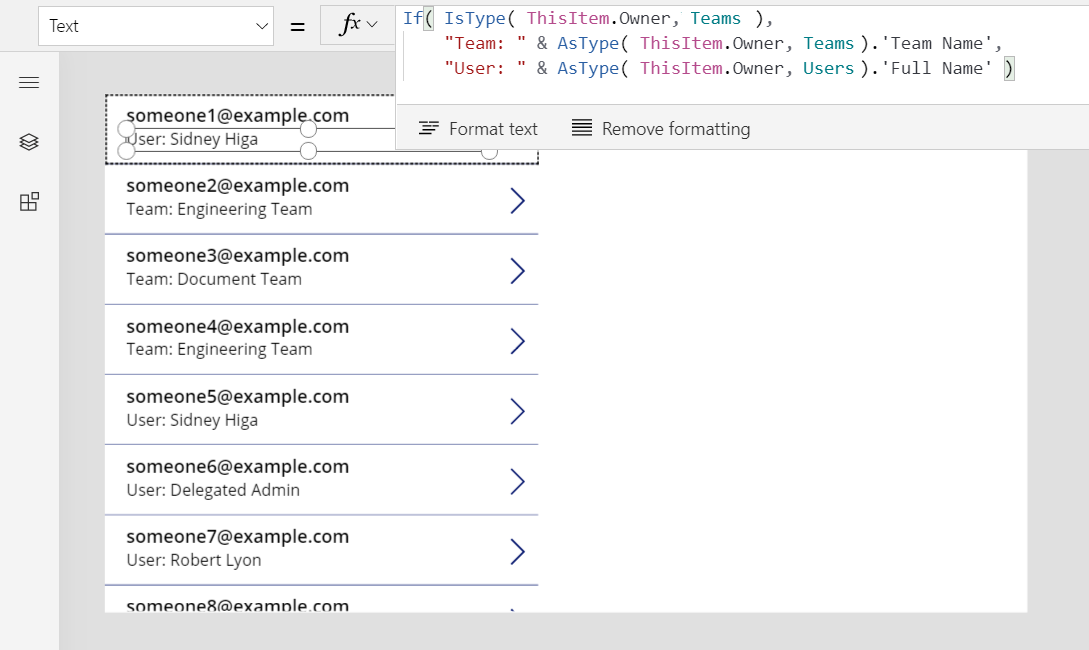Open the chevron for someone6@example.com row

(517, 481)
